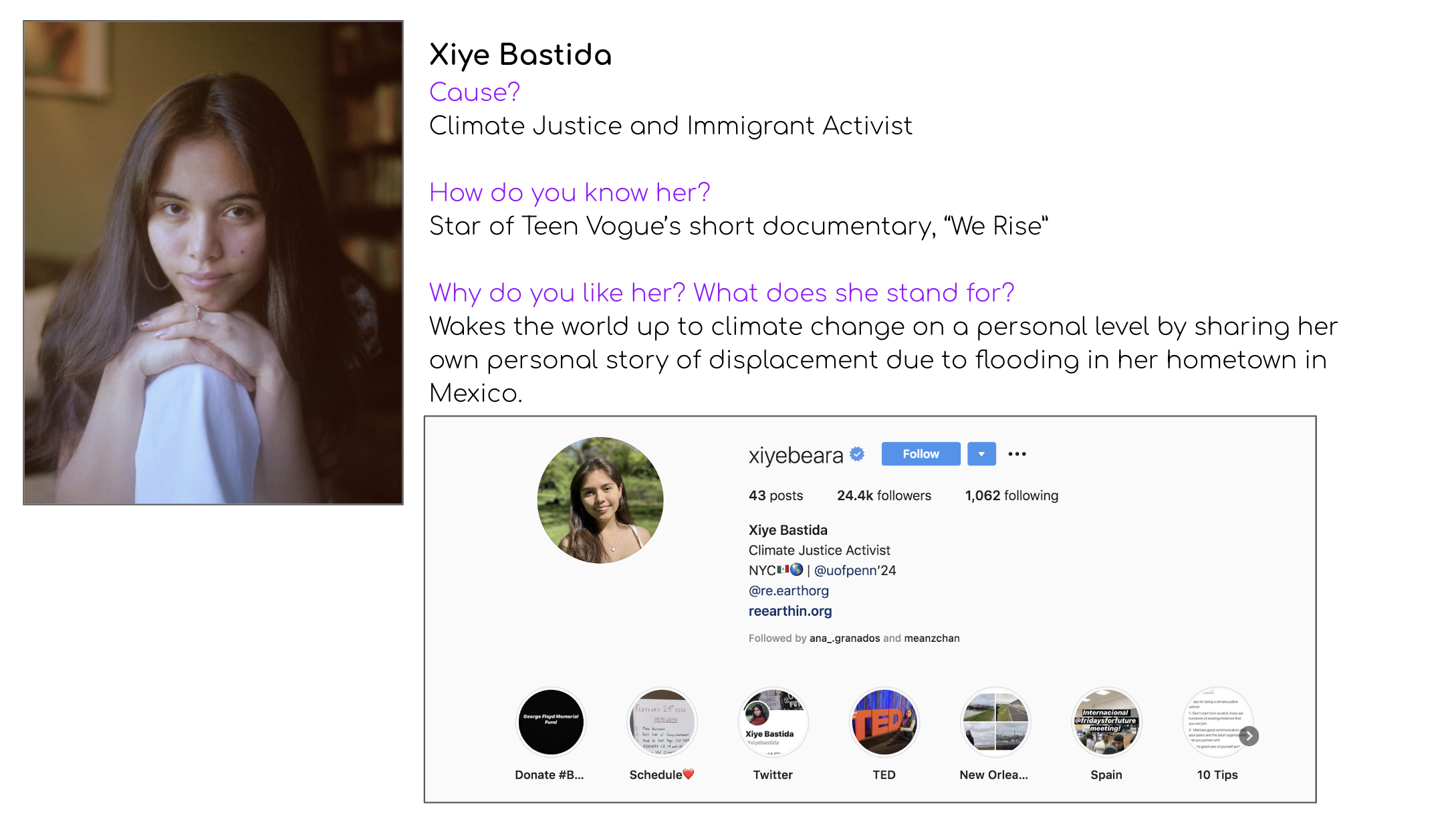Open the Spain story highlight
This screenshot has width=1456, height=817.
tap(1106, 722)
